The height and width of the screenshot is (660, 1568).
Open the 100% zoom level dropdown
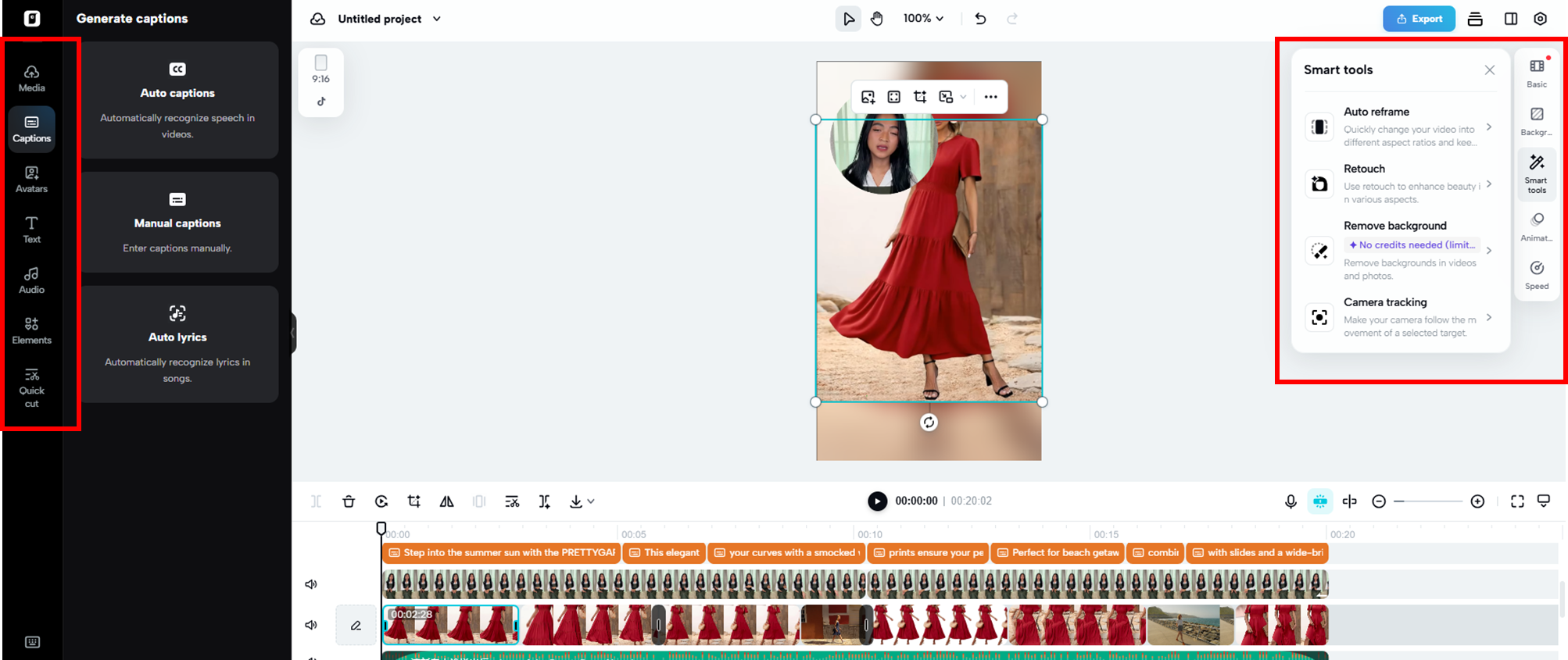923,19
